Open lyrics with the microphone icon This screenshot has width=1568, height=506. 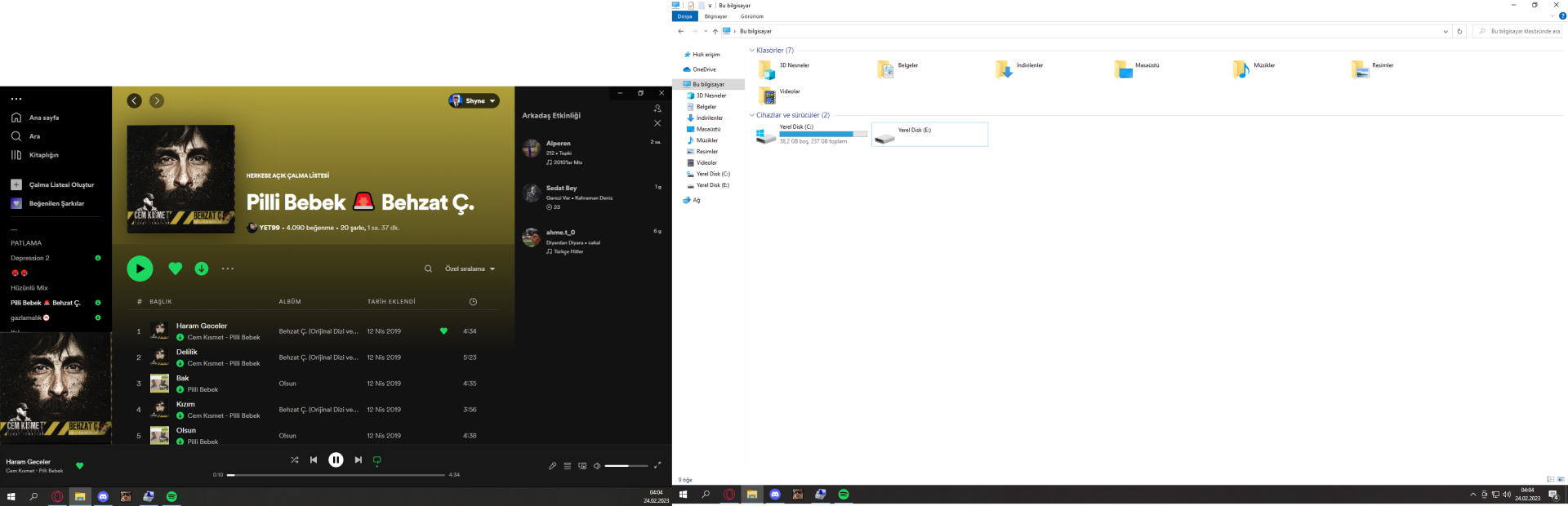point(552,466)
